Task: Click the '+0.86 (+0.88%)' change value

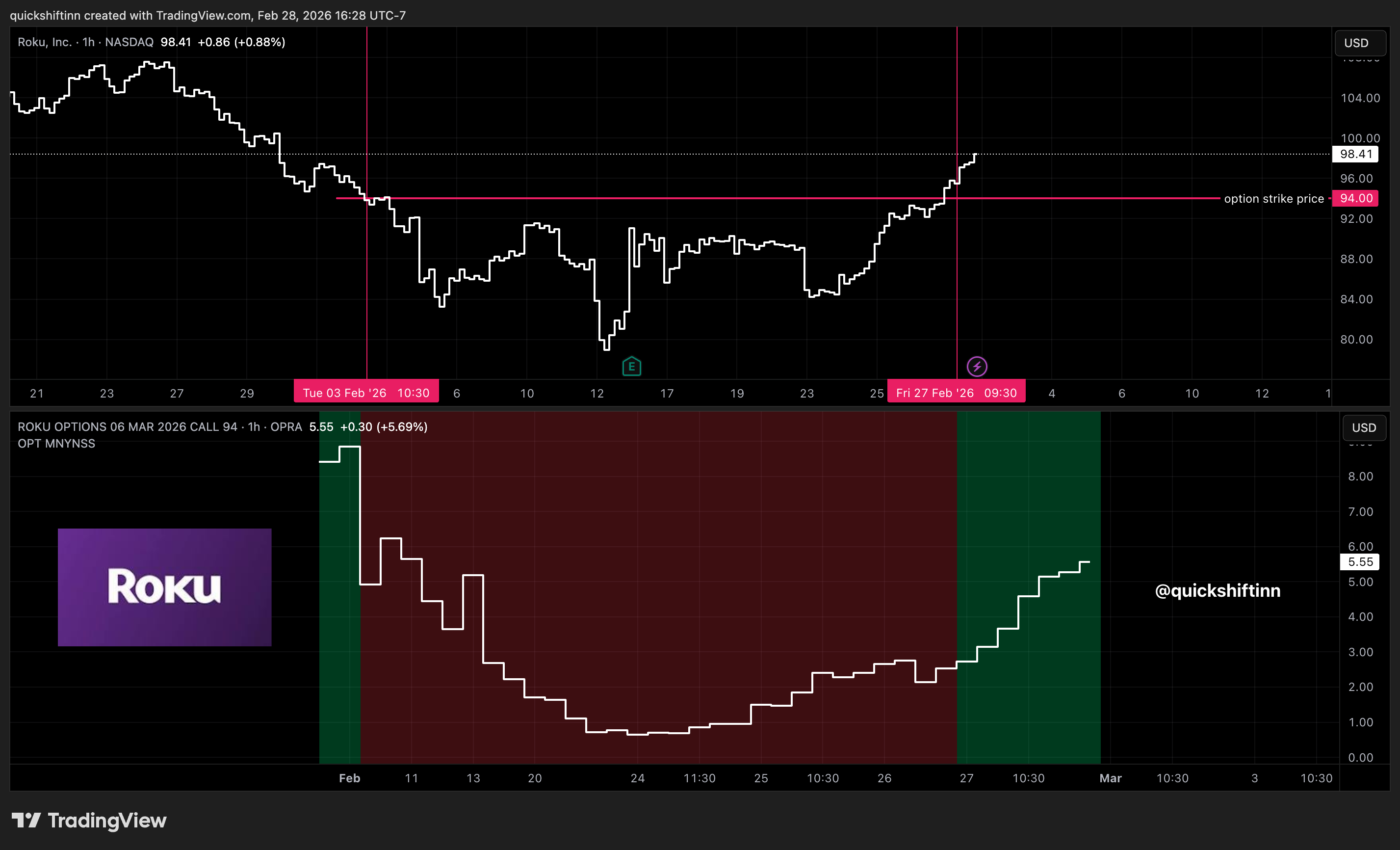Action: click(x=241, y=42)
